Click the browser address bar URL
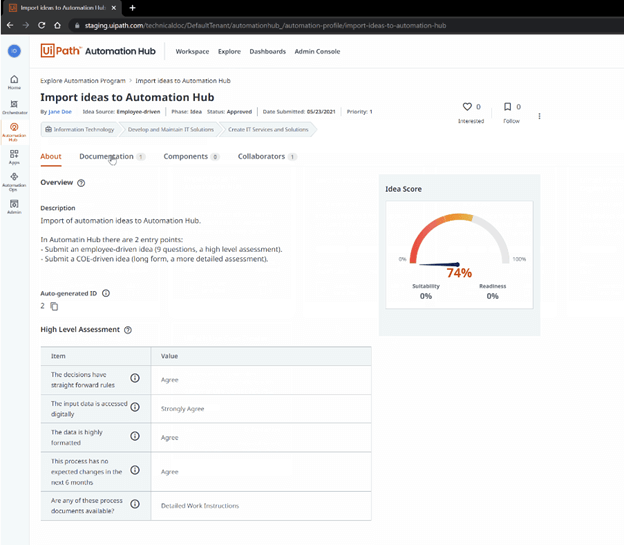Screen dimensions: 624x545 [x=265, y=25]
